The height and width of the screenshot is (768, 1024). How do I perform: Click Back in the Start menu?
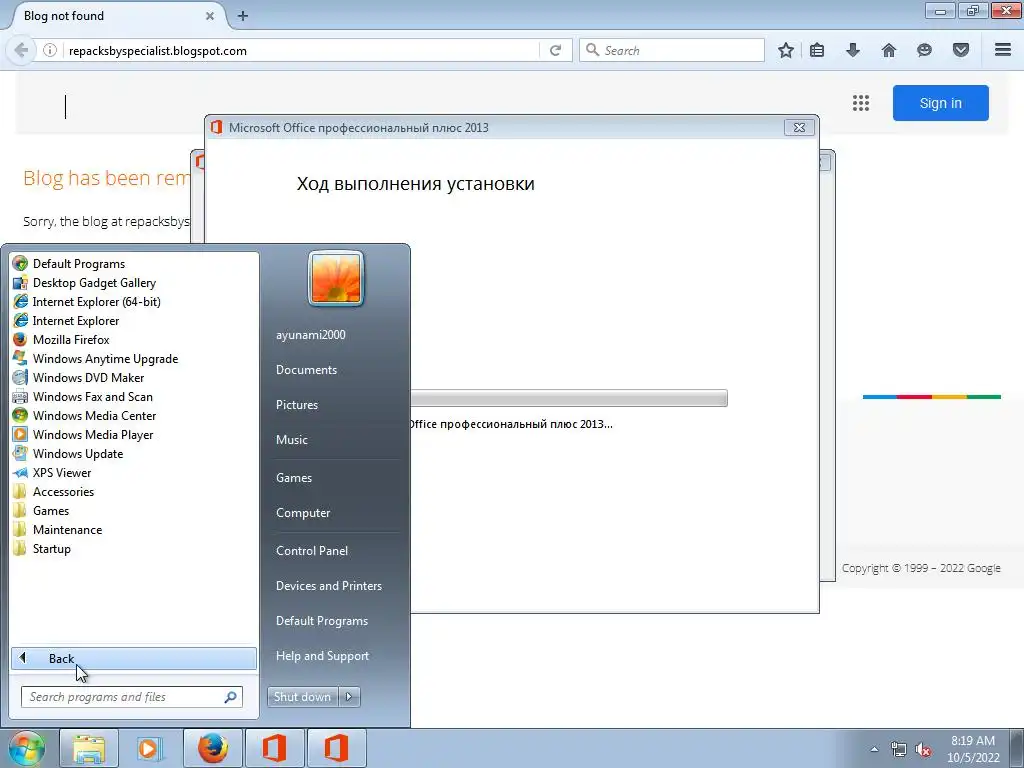click(x=134, y=658)
